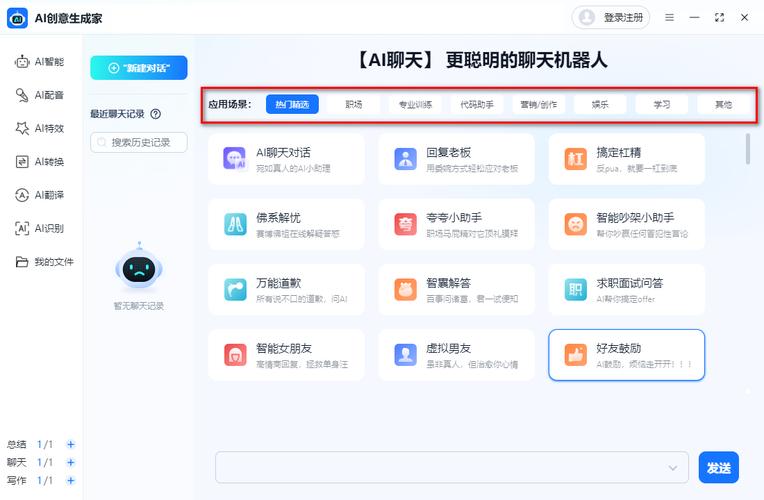The width and height of the screenshot is (764, 500).
Task: Expand the message input dropdown arrow
Action: 673,468
